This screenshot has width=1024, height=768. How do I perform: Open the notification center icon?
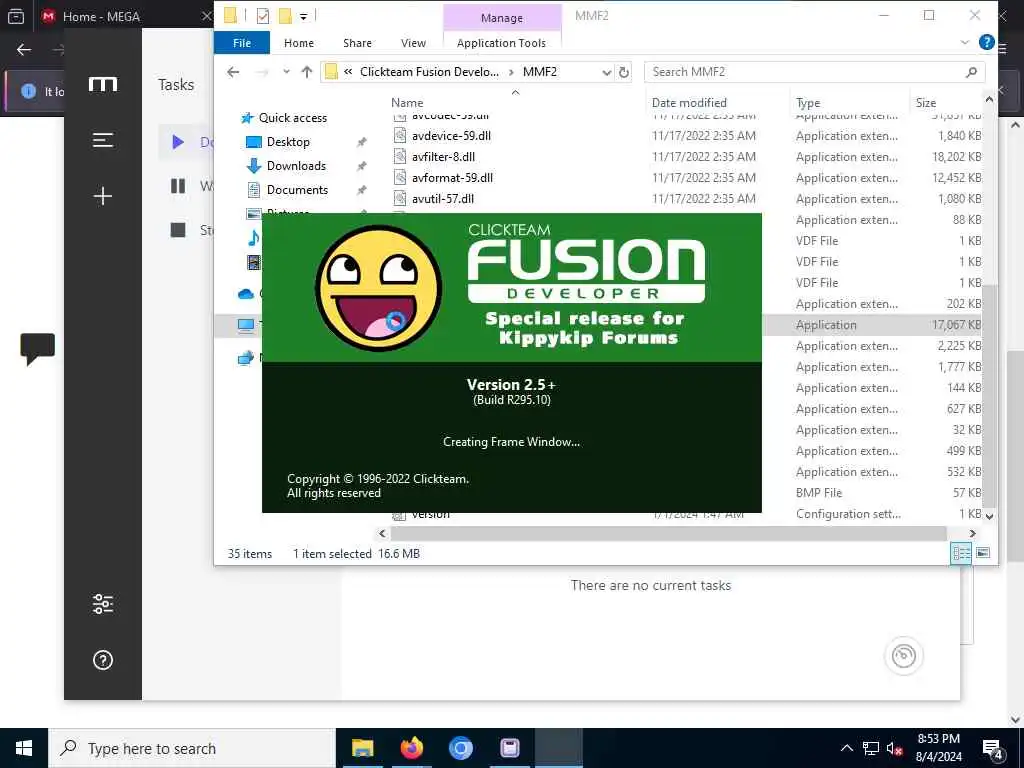pyautogui.click(x=992, y=749)
